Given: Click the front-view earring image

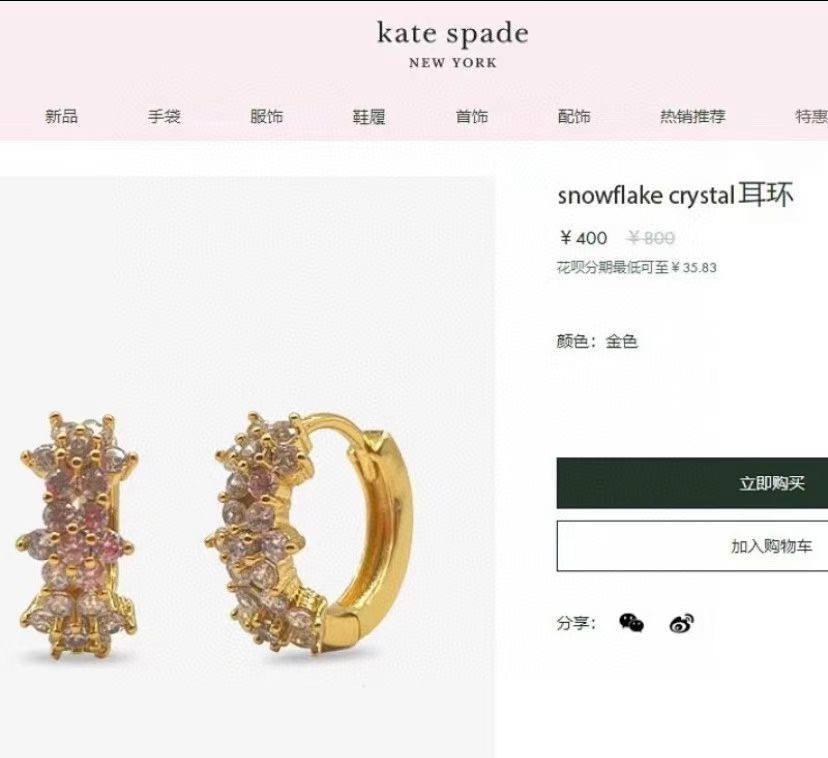Looking at the screenshot, I should pyautogui.click(x=78, y=535).
